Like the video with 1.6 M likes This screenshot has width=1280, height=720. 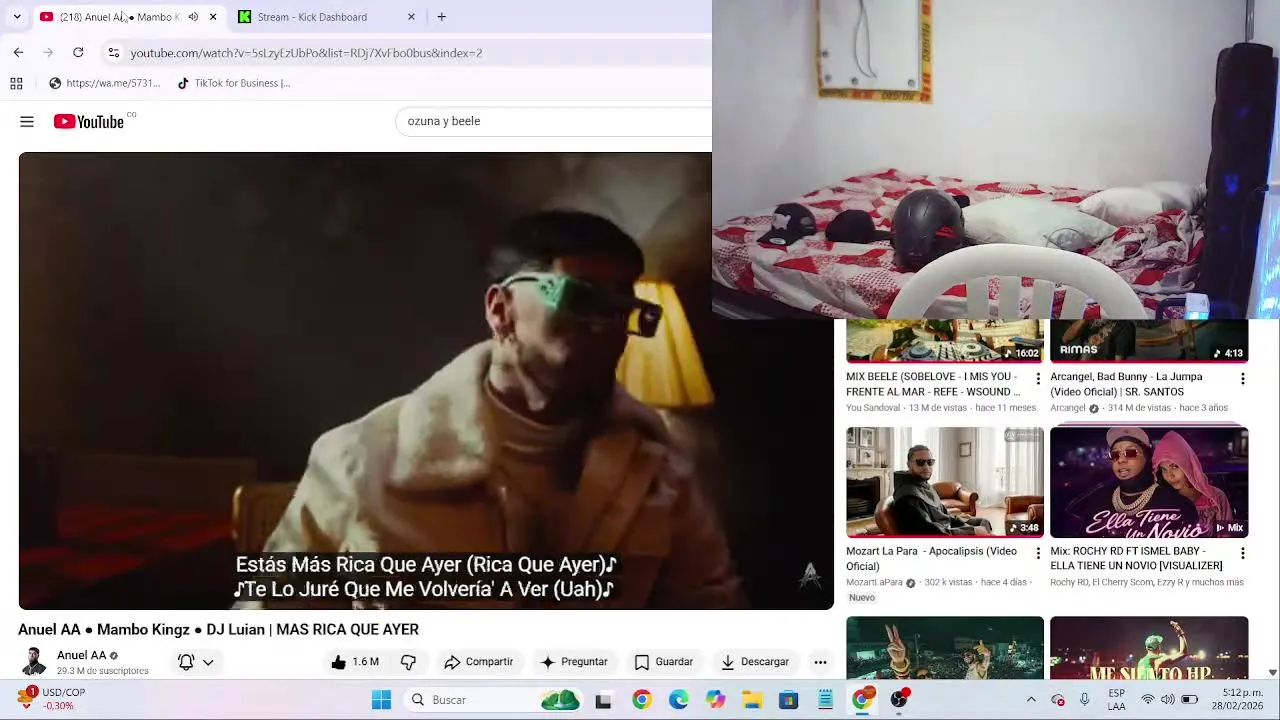click(355, 662)
